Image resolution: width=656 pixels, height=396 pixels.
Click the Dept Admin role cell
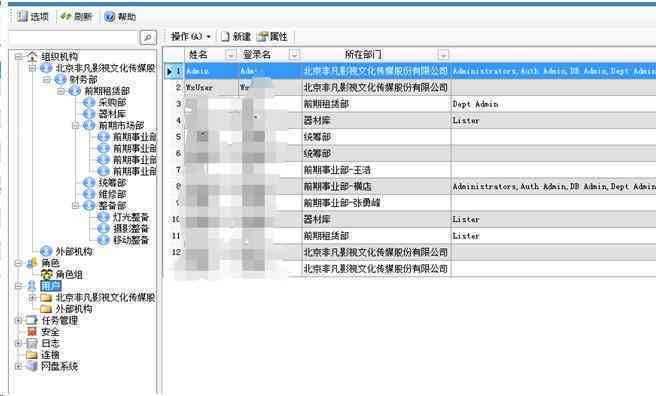coord(476,104)
